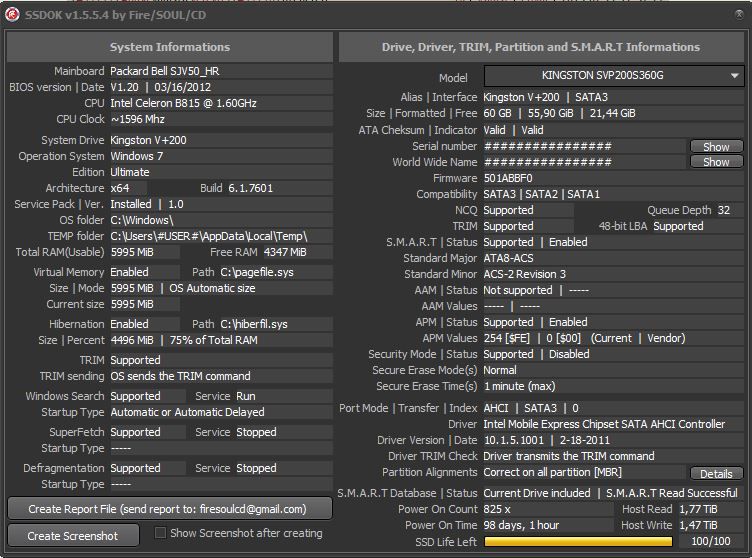Select Current Drive included status text
The height and width of the screenshot is (558, 752).
click(537, 493)
